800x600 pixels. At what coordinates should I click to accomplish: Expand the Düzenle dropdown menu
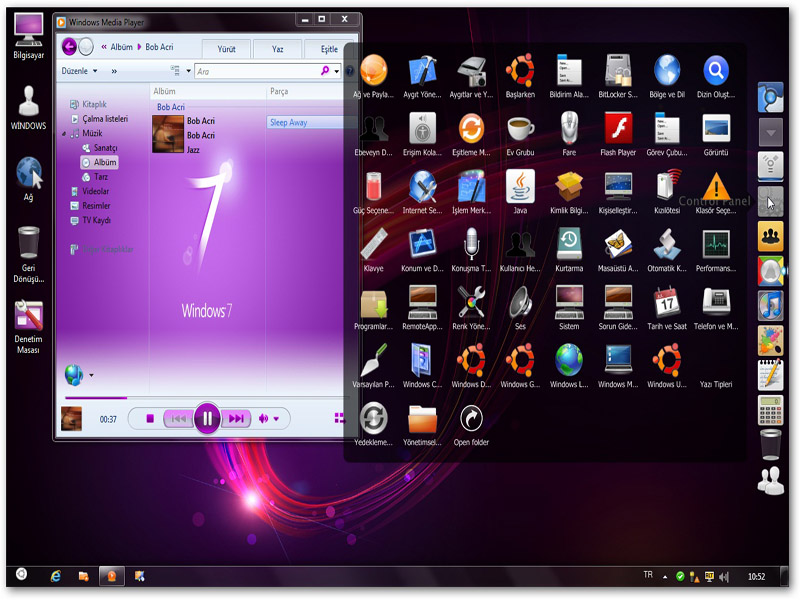coord(80,71)
